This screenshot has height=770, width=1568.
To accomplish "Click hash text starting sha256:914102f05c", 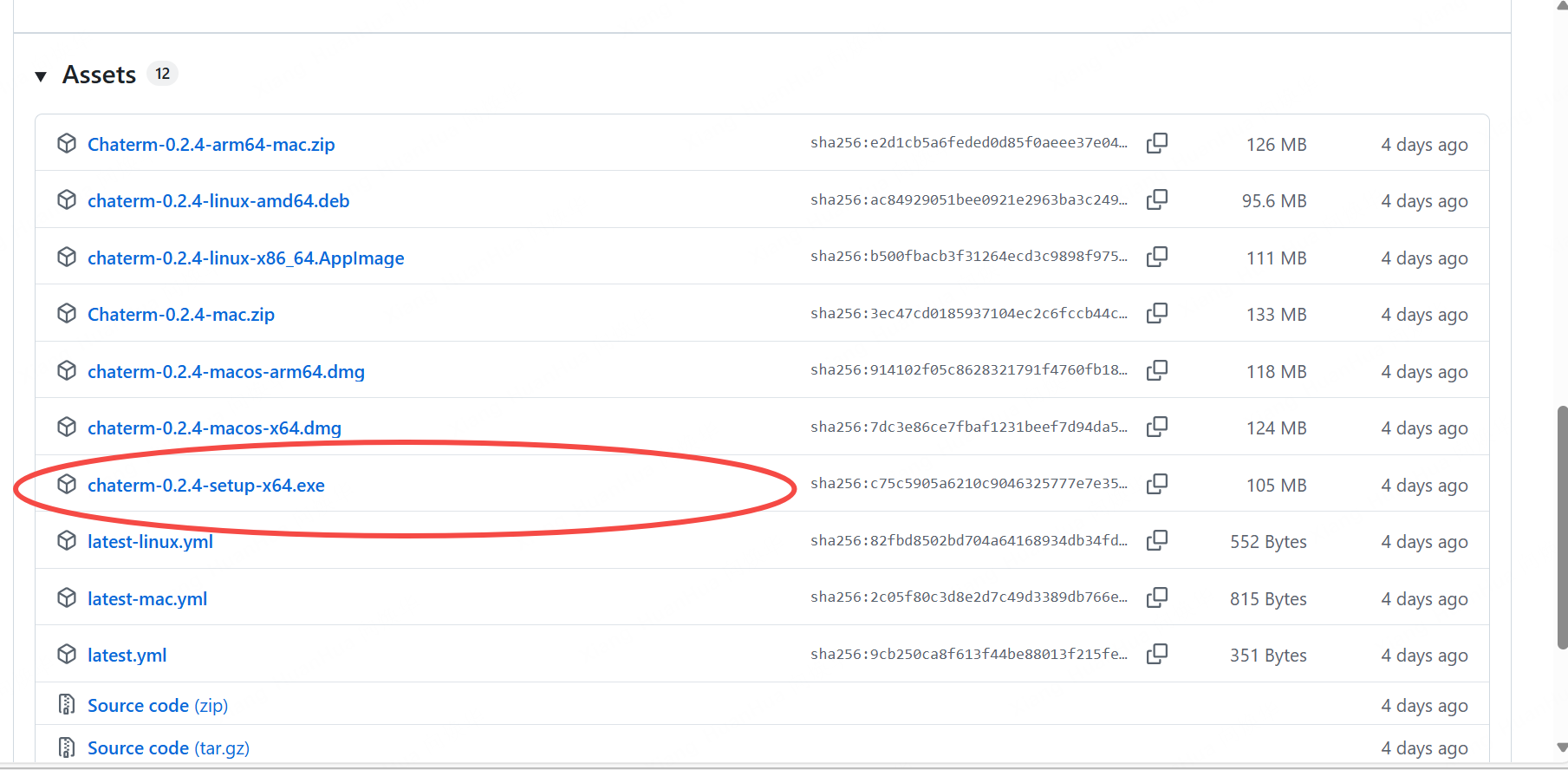I will tap(969, 370).
